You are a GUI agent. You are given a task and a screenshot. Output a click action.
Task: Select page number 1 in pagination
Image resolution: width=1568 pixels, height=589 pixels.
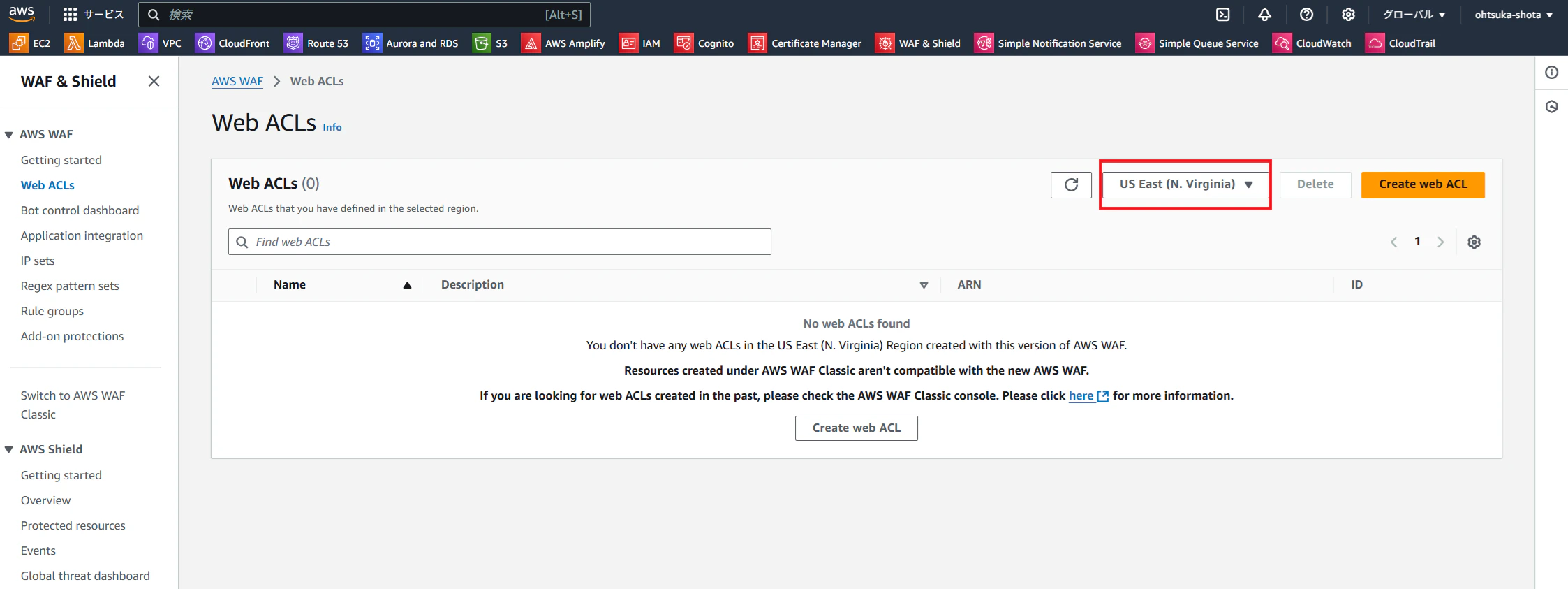tap(1417, 242)
